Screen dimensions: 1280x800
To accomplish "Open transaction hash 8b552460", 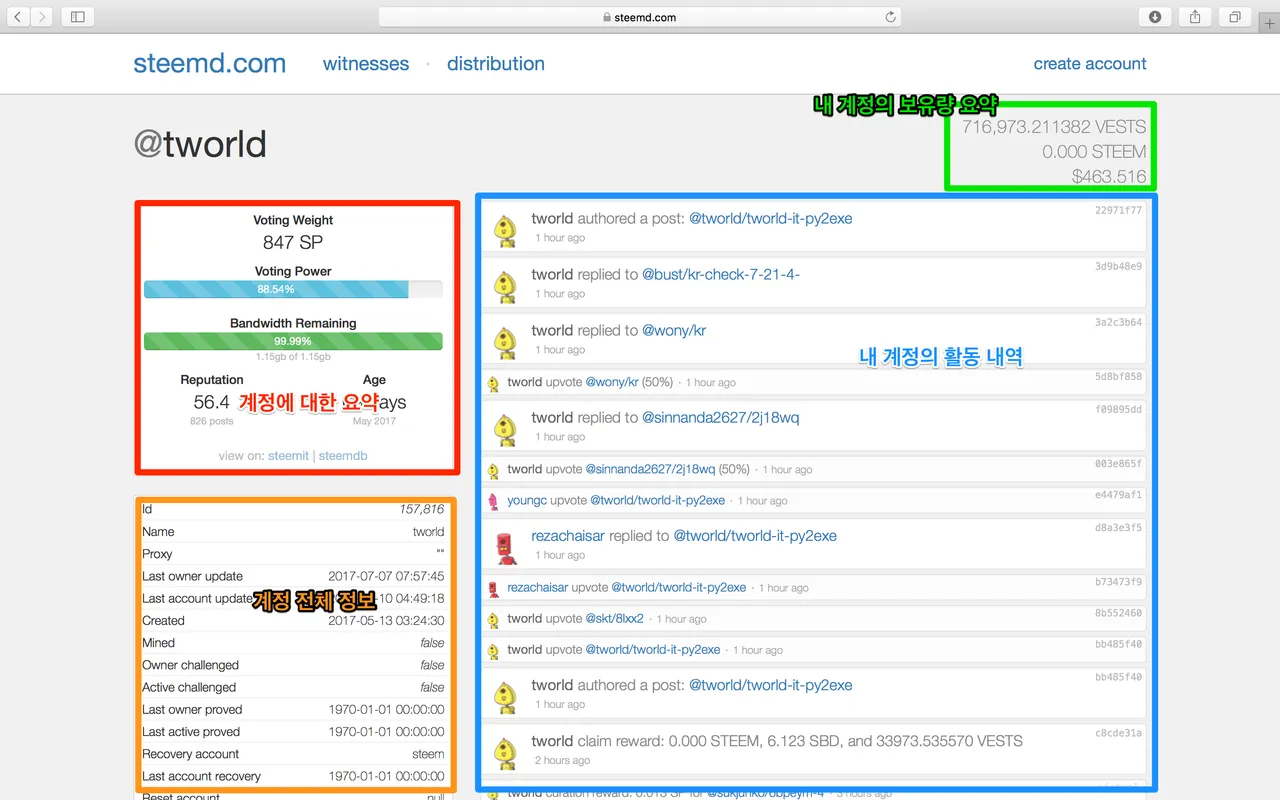I will point(1118,613).
